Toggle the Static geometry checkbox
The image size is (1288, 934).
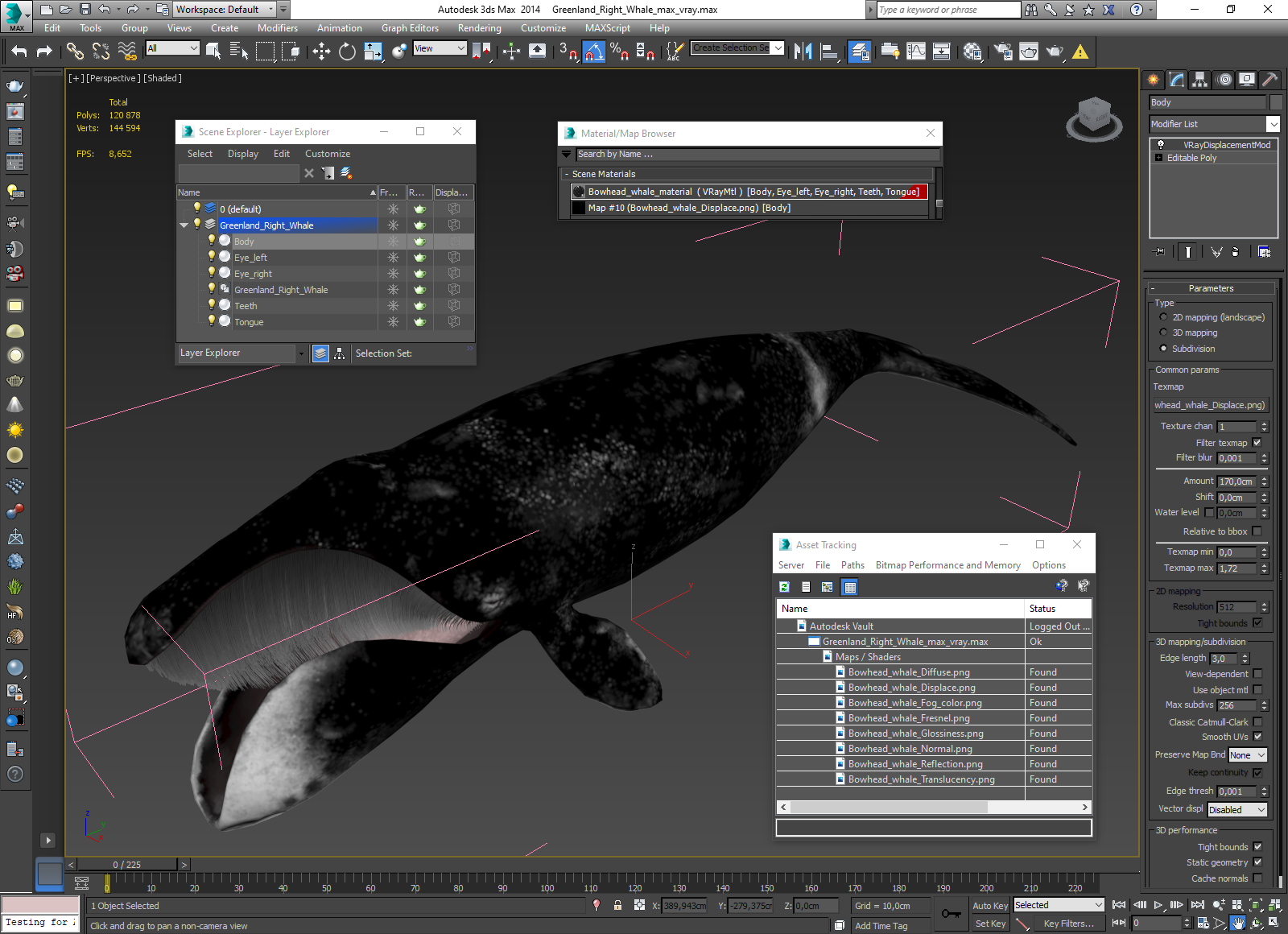[1257, 862]
